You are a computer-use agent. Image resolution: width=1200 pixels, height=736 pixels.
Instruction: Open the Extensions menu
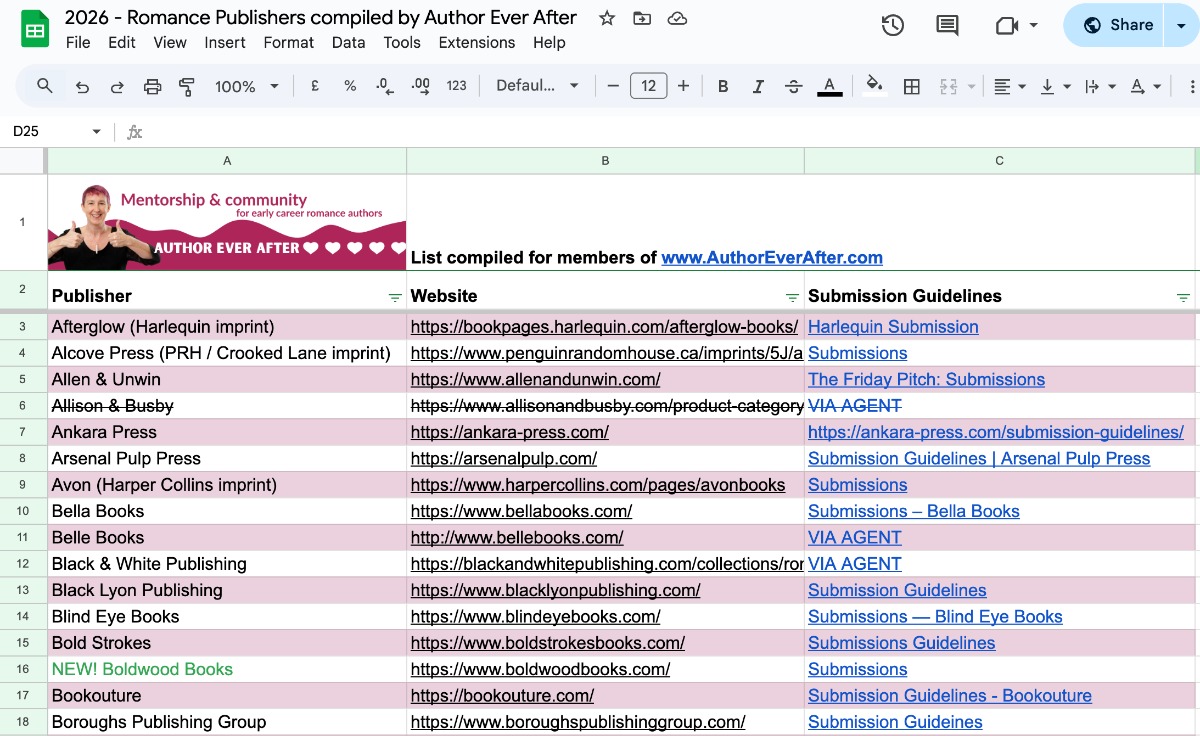(x=477, y=43)
